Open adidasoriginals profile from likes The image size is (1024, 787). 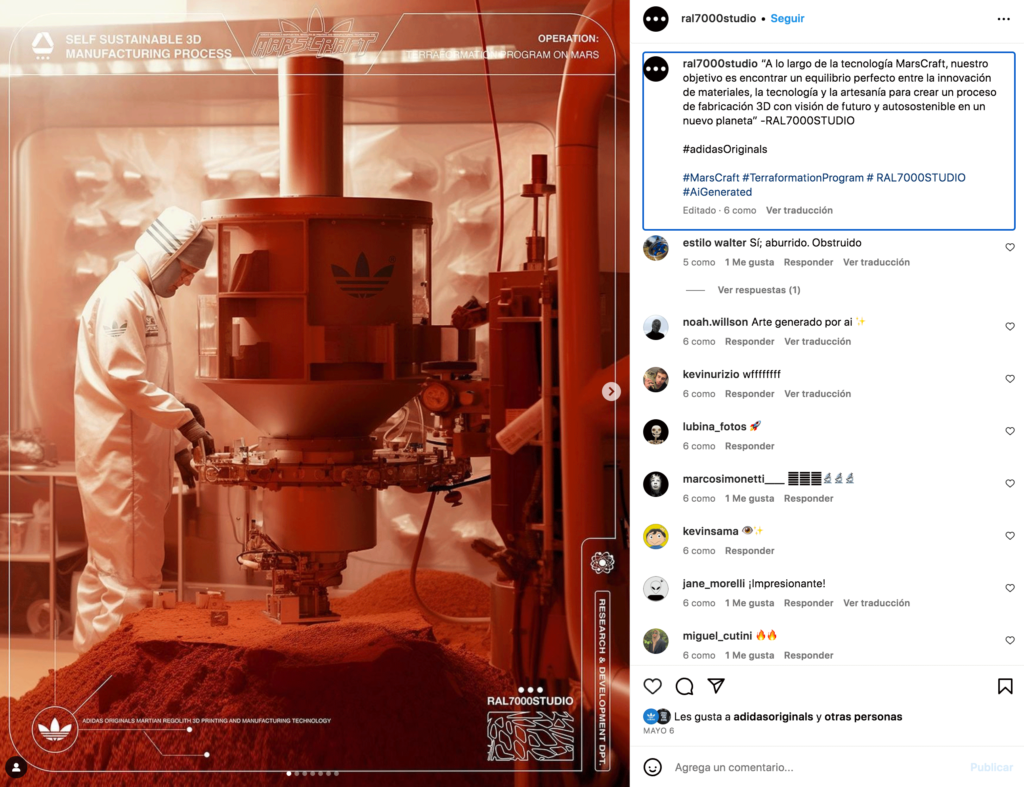coord(773,716)
